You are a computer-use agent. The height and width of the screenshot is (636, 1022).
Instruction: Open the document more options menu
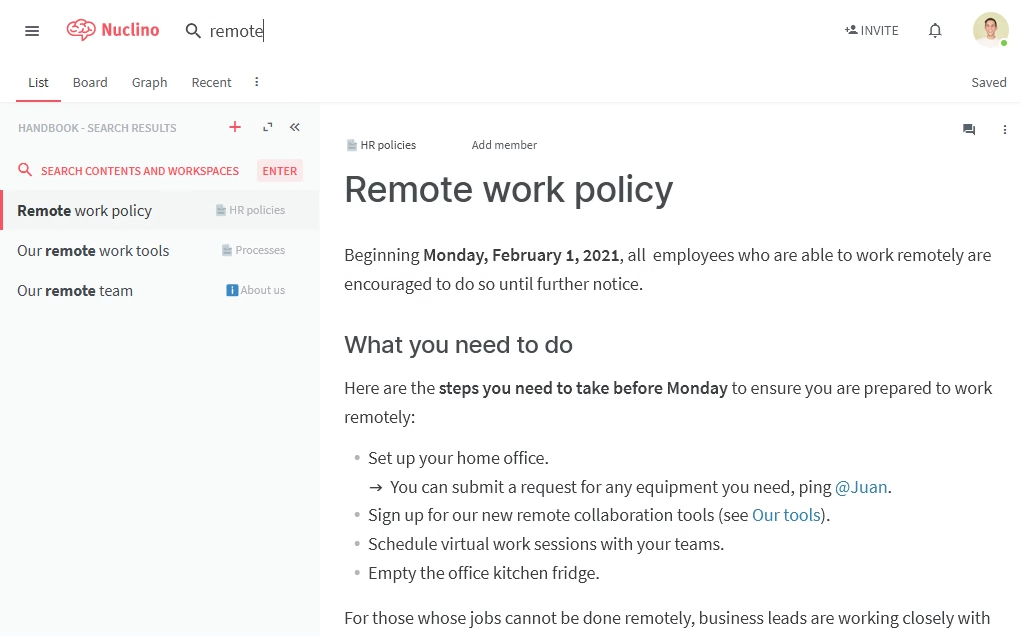click(x=1004, y=130)
